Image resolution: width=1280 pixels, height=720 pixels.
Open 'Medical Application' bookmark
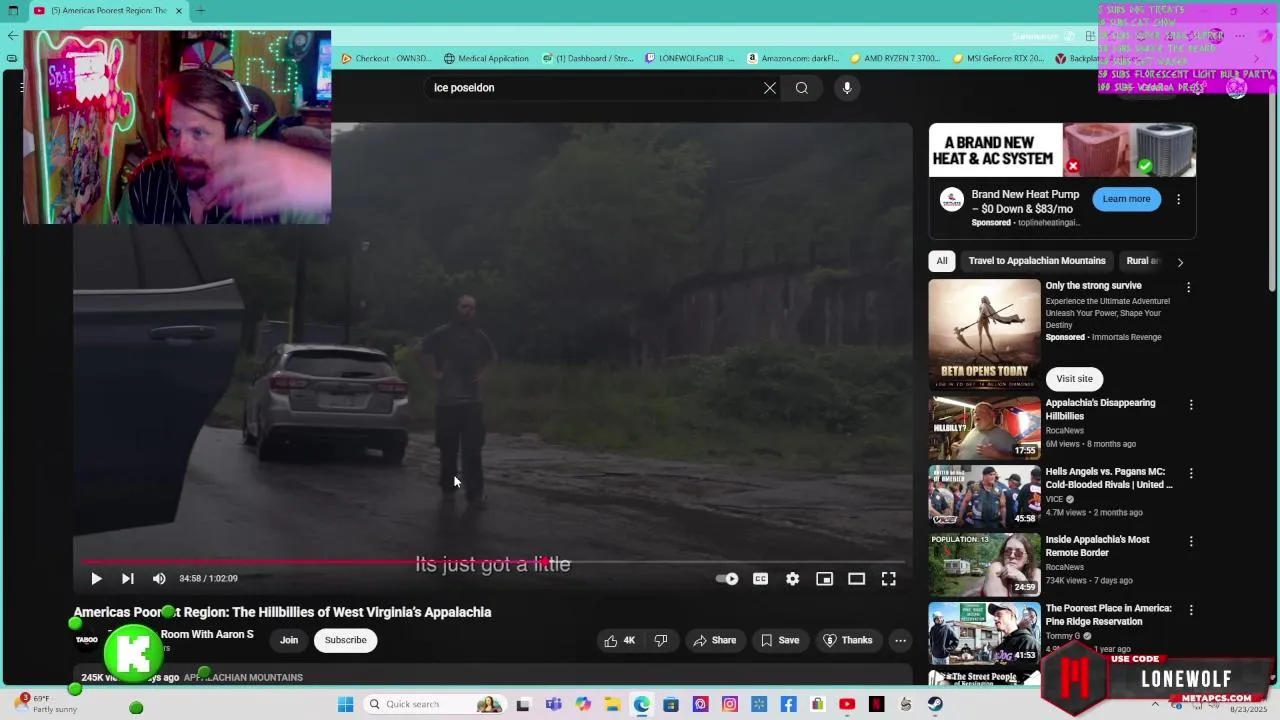pos(486,58)
